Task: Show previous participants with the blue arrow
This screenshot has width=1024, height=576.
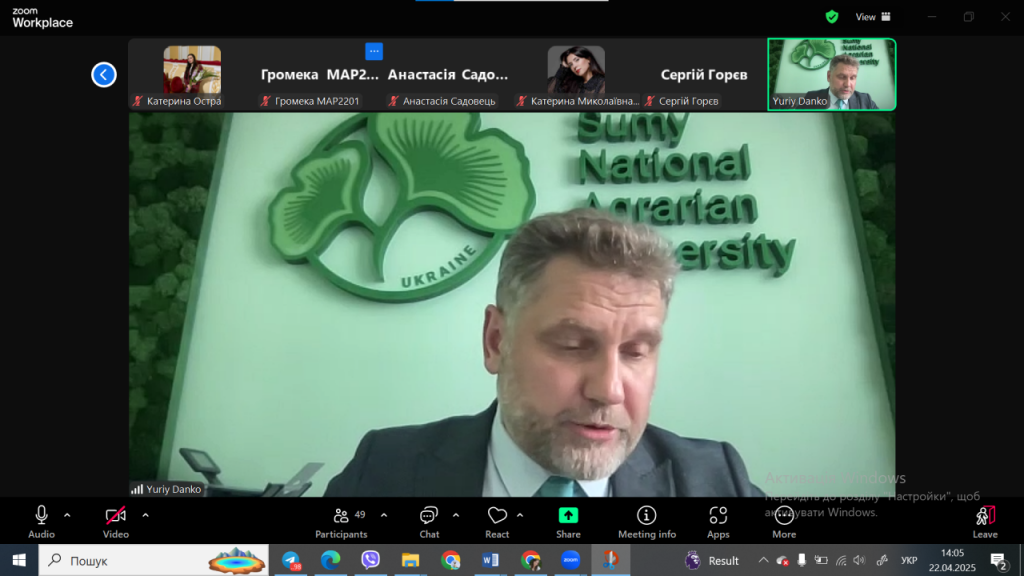Action: pyautogui.click(x=104, y=74)
